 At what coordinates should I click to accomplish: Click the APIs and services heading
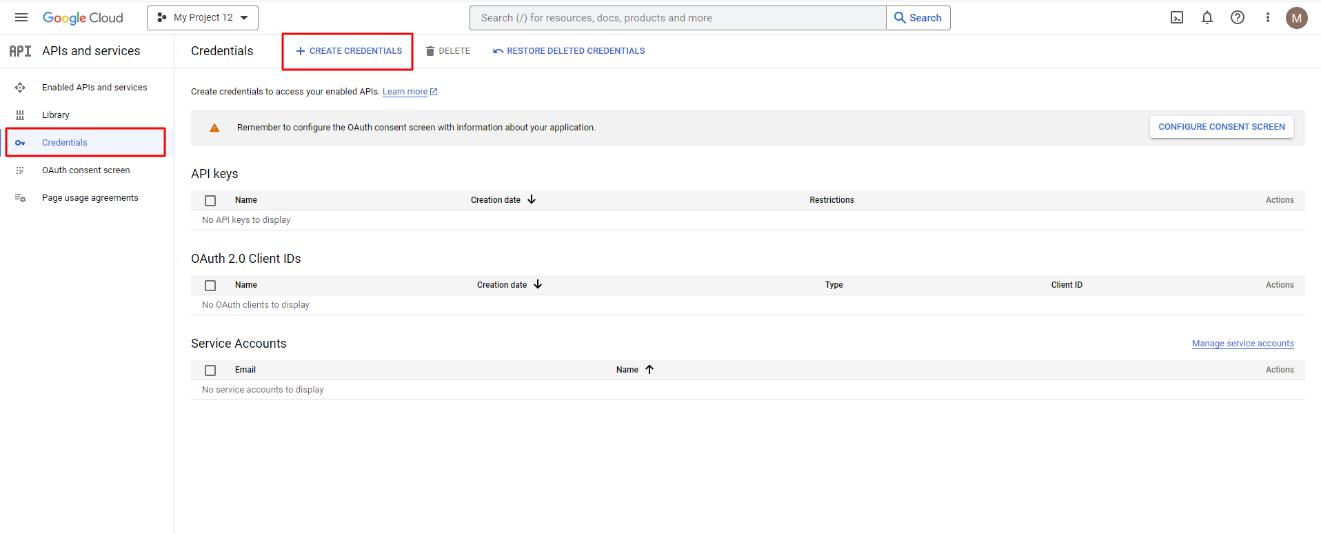[91, 51]
